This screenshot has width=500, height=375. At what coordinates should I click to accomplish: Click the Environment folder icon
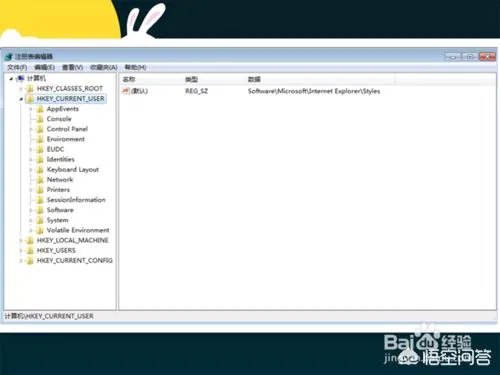coord(40,139)
